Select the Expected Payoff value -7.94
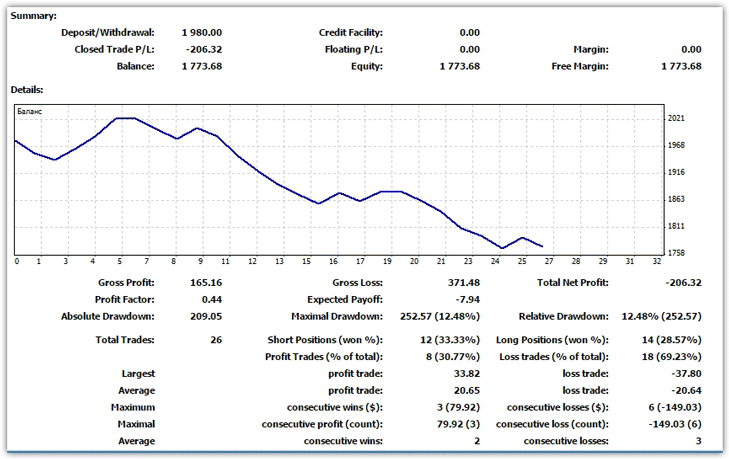This screenshot has height=459, width=729. point(465,299)
